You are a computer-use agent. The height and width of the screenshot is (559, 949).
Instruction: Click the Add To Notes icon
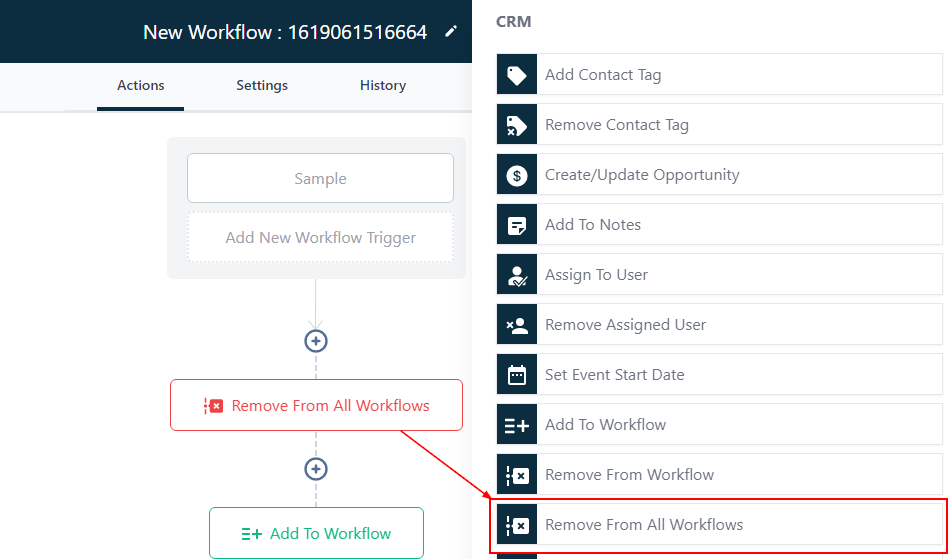click(517, 225)
